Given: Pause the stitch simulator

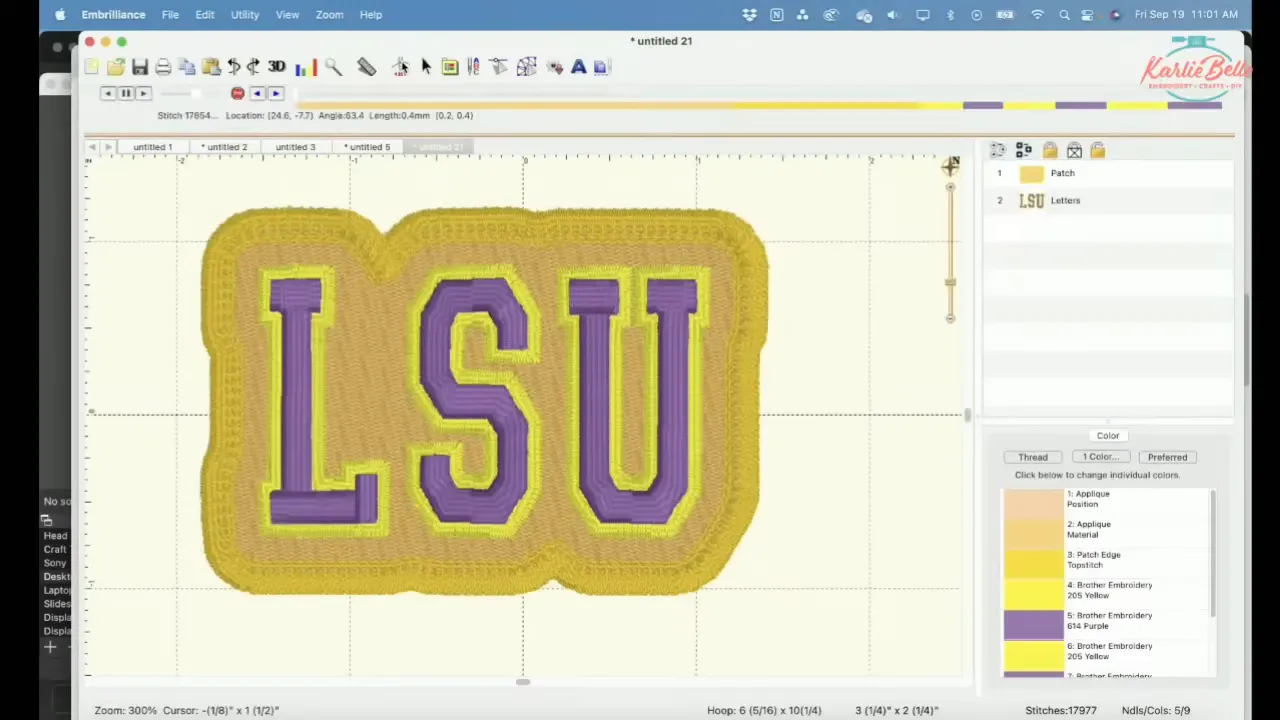Looking at the screenshot, I should pos(126,93).
